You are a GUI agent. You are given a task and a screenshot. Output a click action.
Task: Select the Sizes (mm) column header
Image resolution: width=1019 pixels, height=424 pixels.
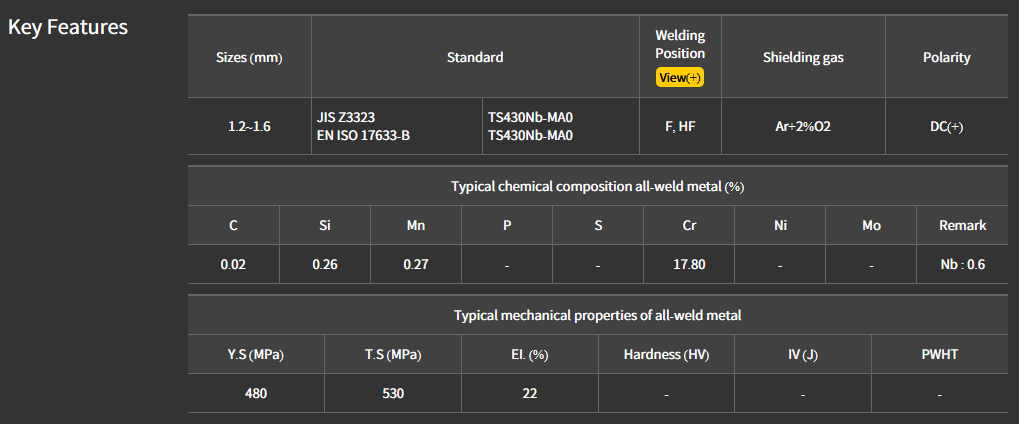click(x=249, y=57)
